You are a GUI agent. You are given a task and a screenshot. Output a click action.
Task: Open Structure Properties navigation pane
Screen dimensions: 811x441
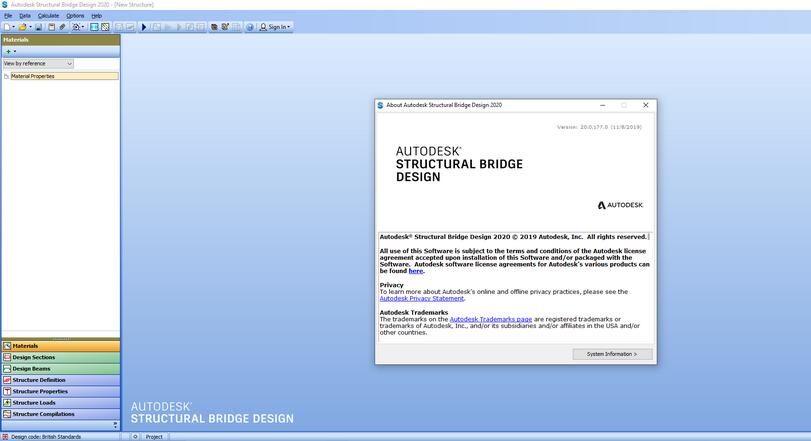(x=61, y=391)
